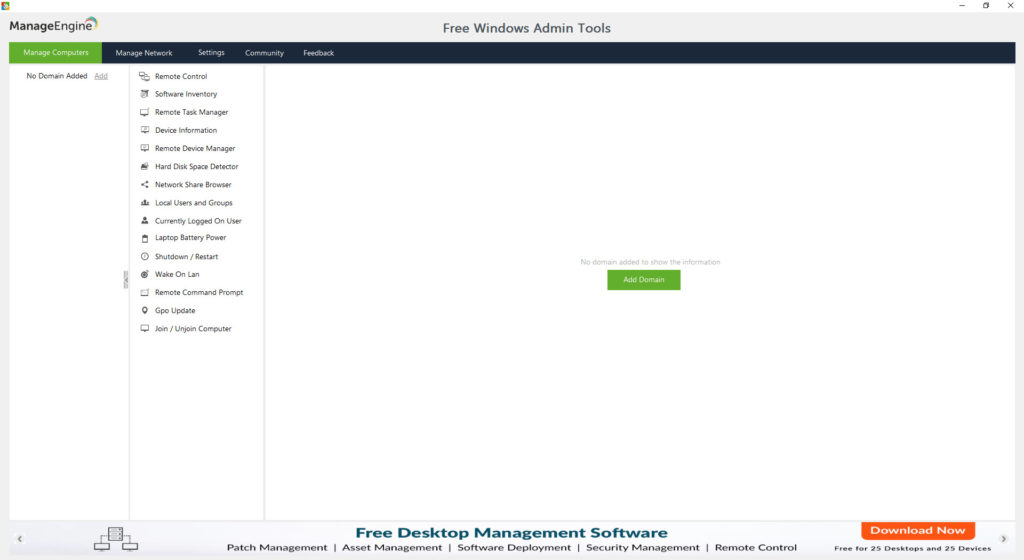The image size is (1024, 560).
Task: Click the Add link beside No Domain Added
Action: pos(101,76)
